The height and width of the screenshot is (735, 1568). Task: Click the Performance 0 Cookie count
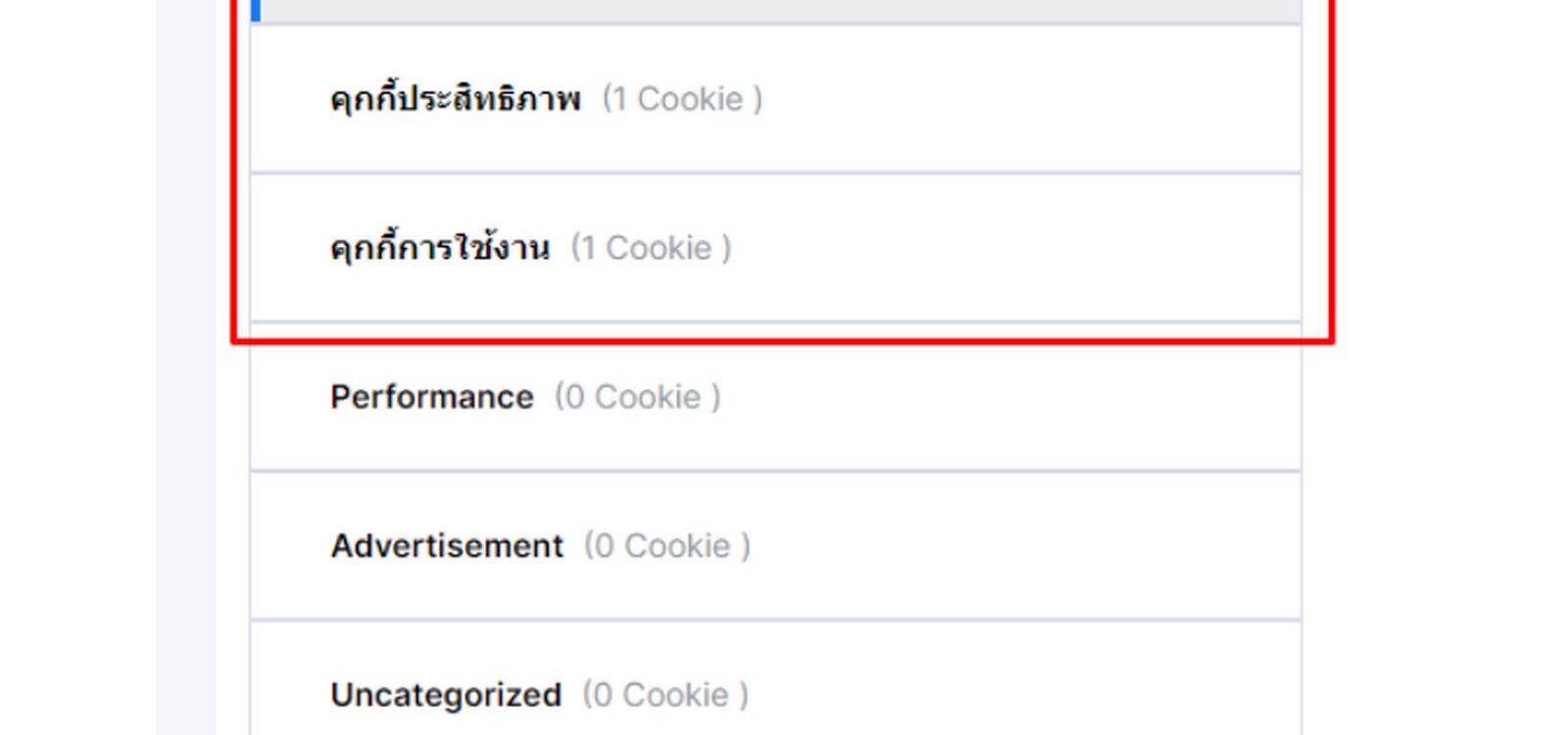[638, 397]
